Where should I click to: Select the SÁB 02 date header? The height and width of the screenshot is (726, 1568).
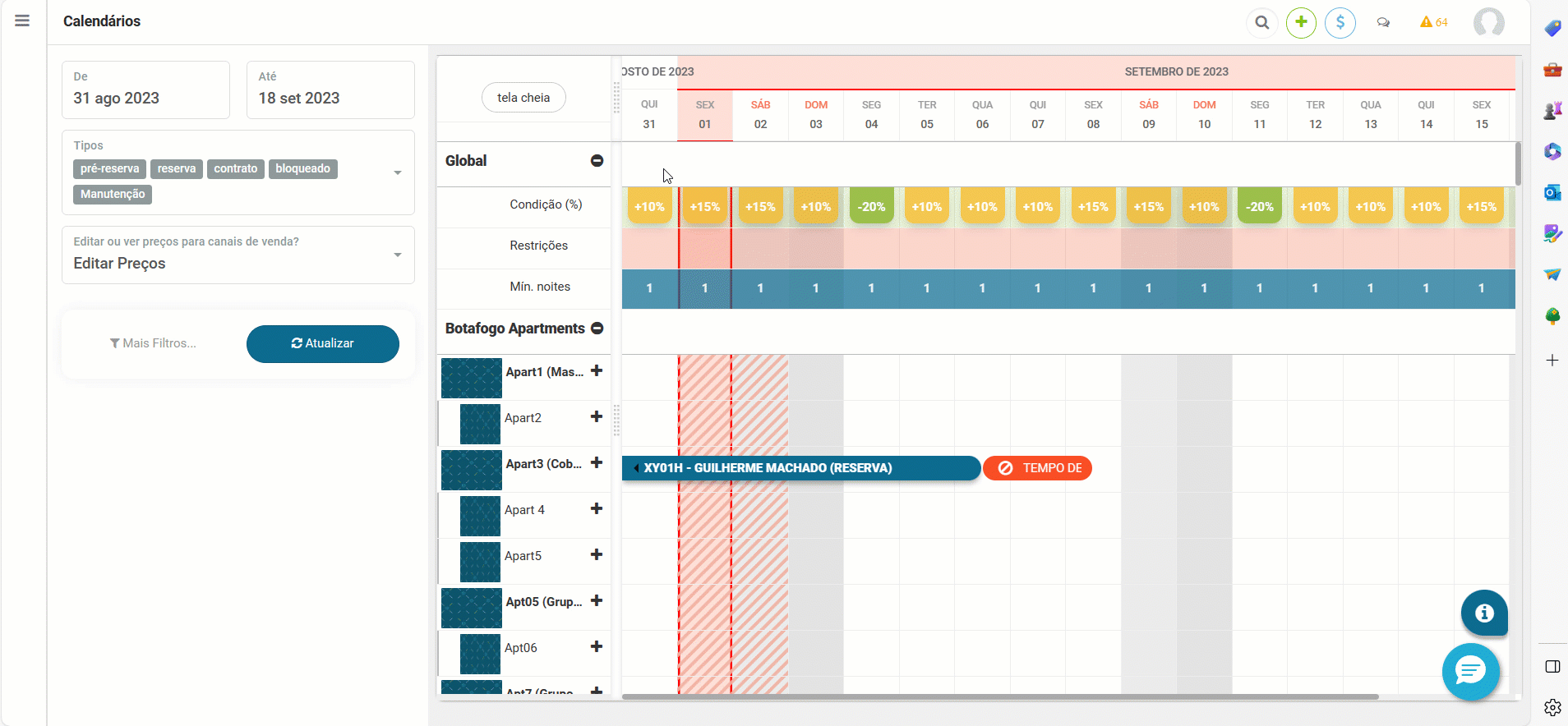point(761,115)
